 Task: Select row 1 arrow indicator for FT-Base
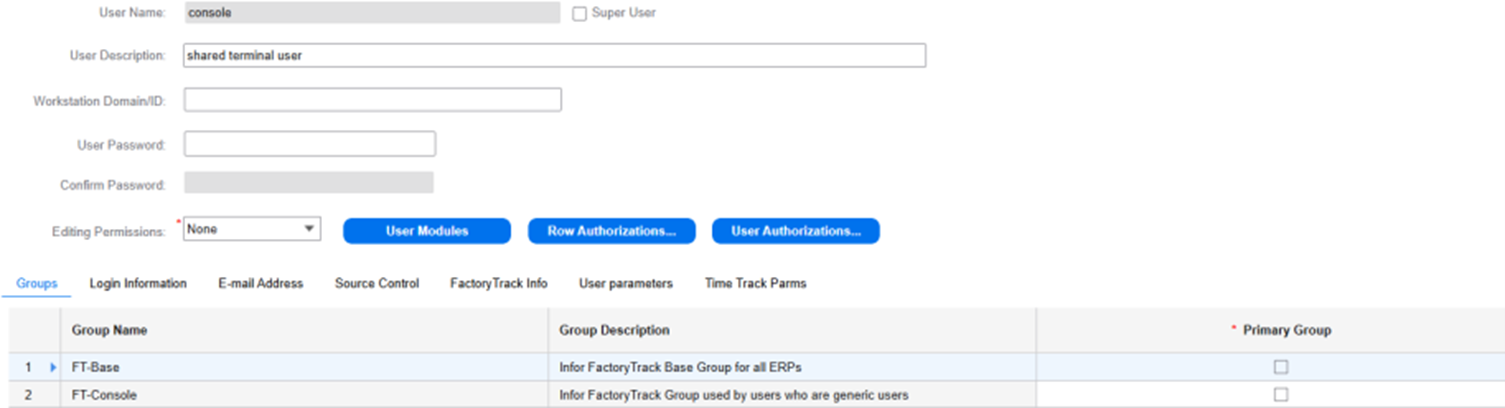coord(53,367)
